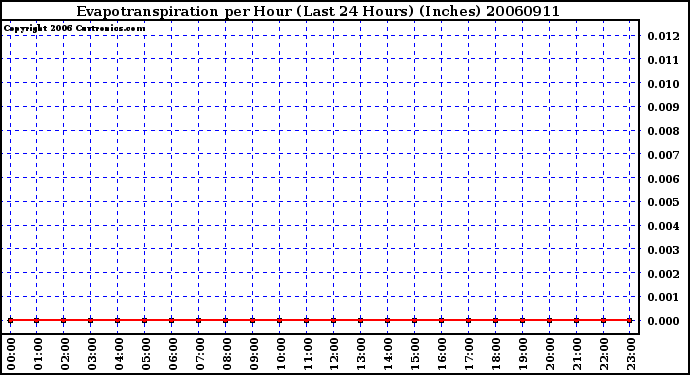Click the 08:00 x-axis label

(227, 354)
